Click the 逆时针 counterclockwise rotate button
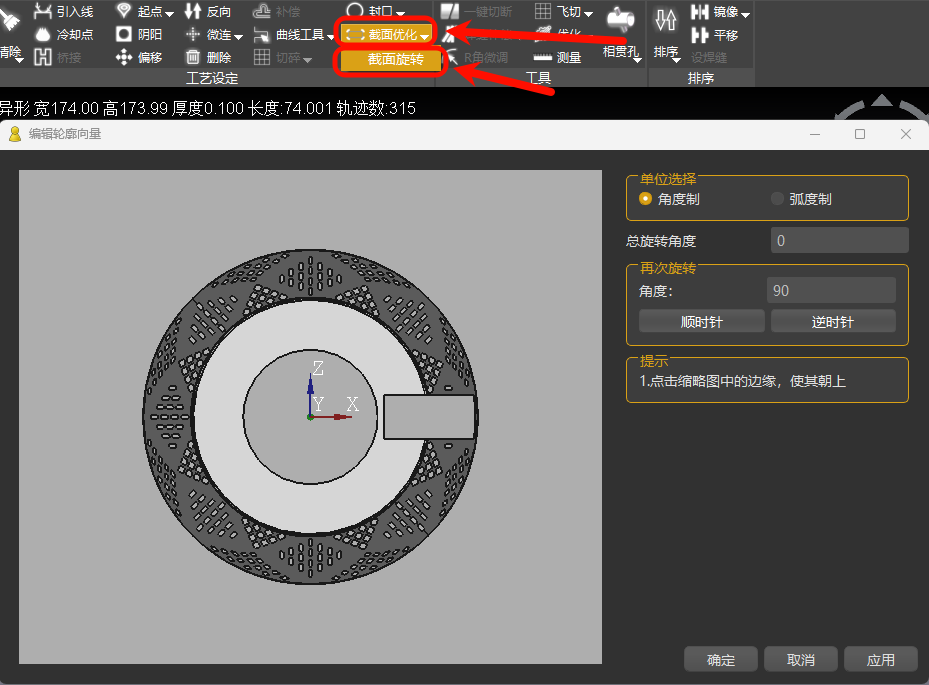The image size is (929, 685). [x=833, y=321]
